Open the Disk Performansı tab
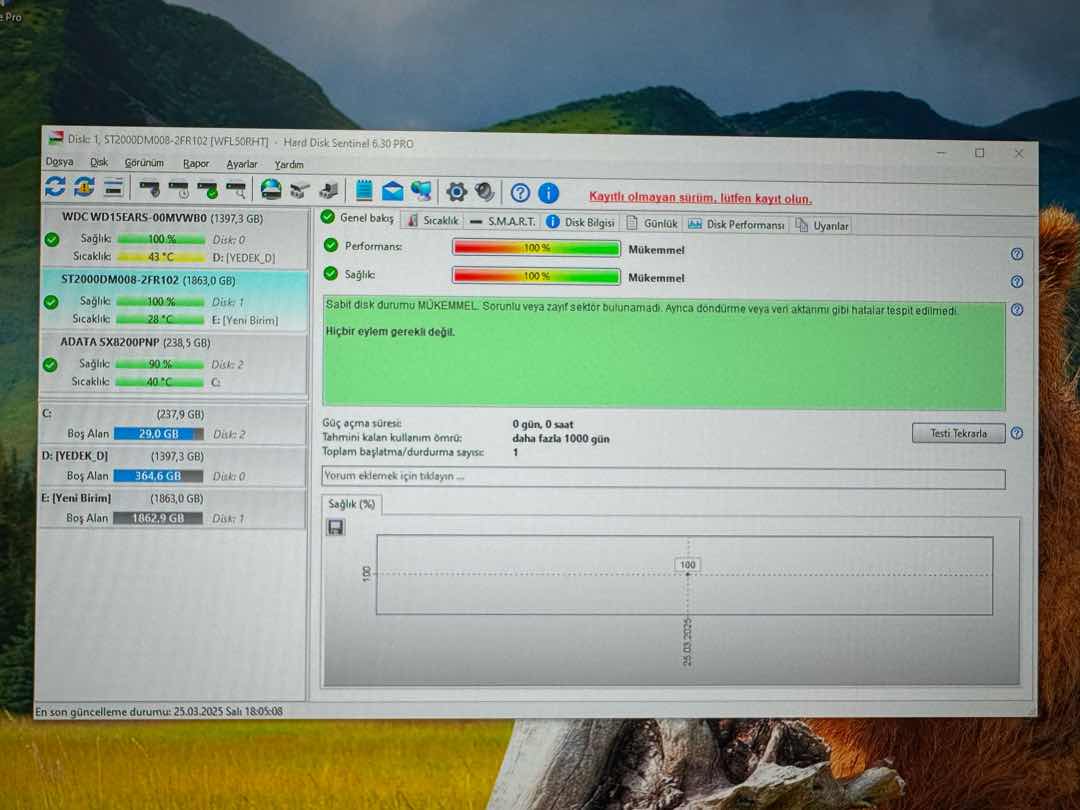Screen dimensions: 1080x810 736,225
